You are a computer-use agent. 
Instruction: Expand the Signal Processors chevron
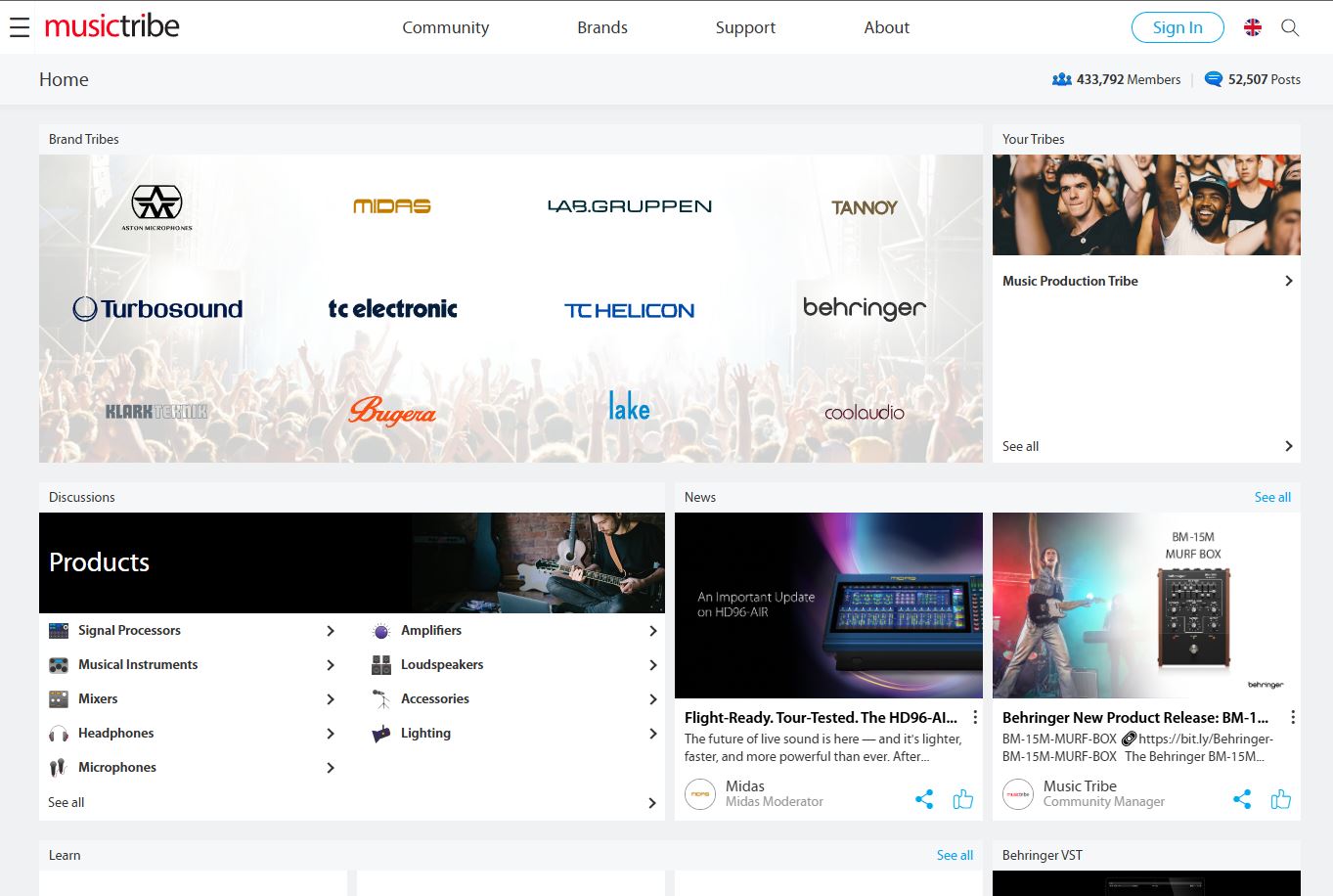331,631
